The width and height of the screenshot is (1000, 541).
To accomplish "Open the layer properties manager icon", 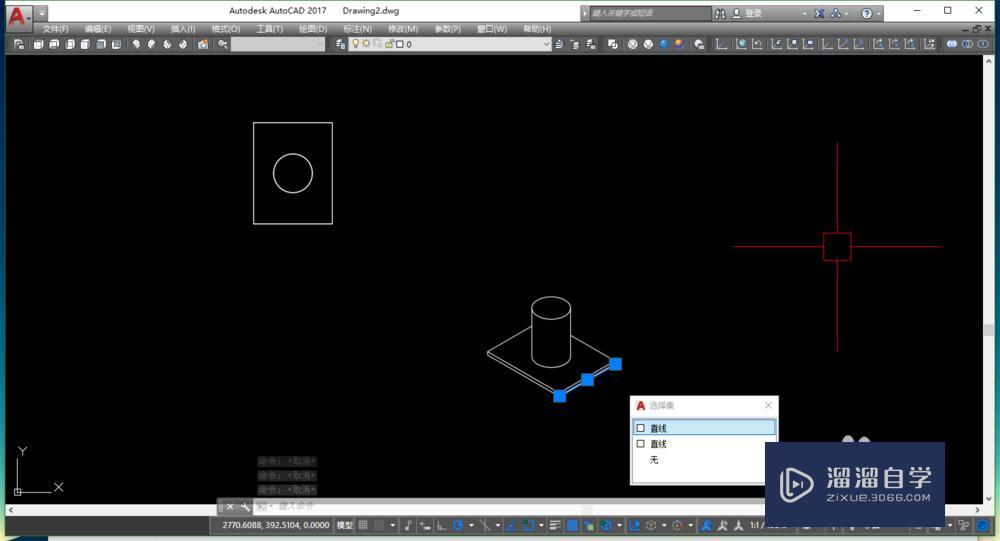I will pos(341,44).
